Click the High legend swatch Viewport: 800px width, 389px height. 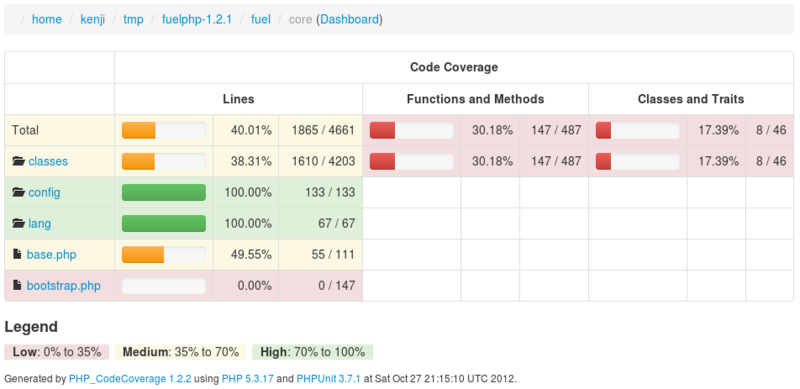[313, 352]
